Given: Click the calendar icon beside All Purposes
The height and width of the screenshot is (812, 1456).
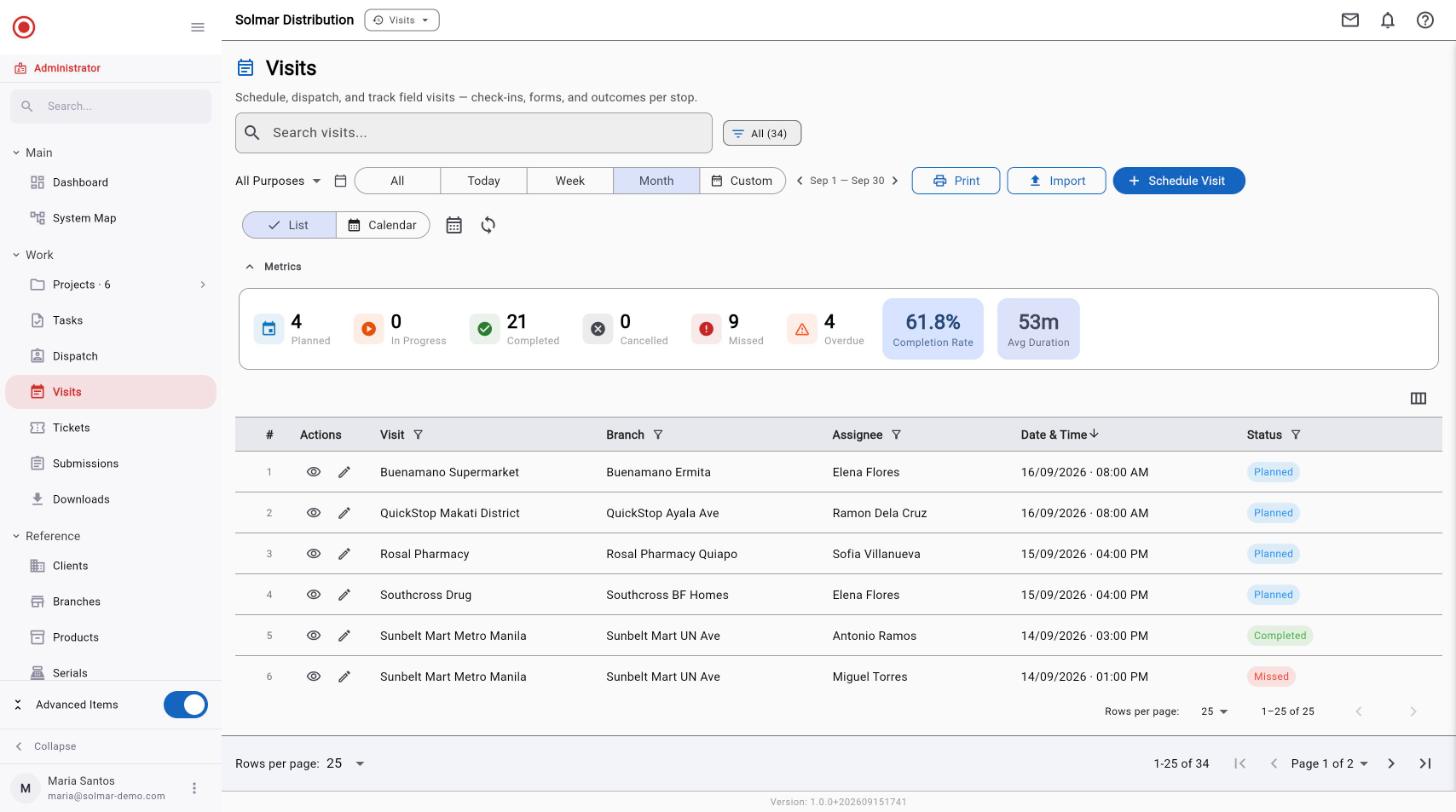Looking at the screenshot, I should pyautogui.click(x=340, y=181).
